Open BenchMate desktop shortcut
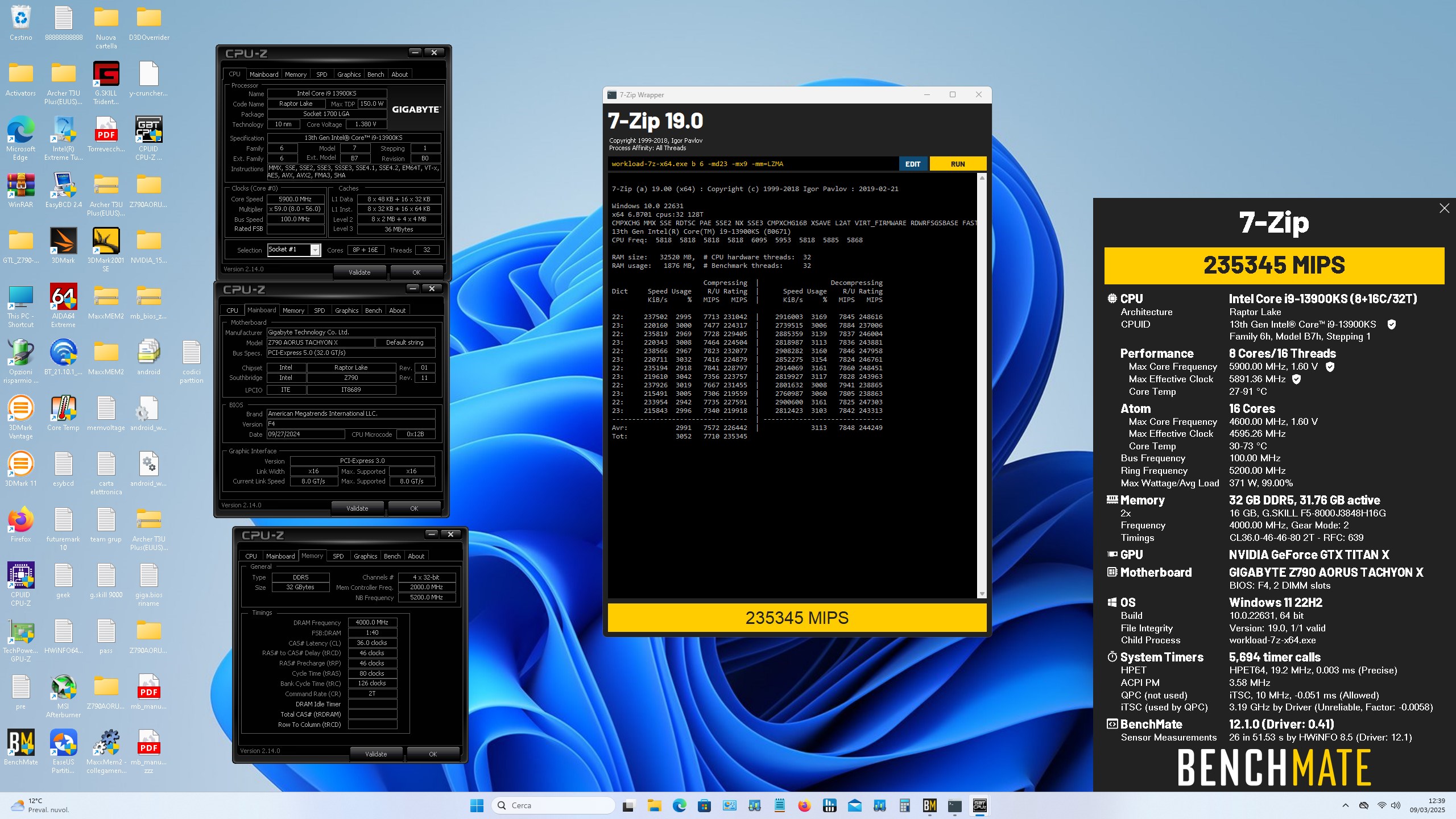The image size is (1456, 819). click(20, 747)
